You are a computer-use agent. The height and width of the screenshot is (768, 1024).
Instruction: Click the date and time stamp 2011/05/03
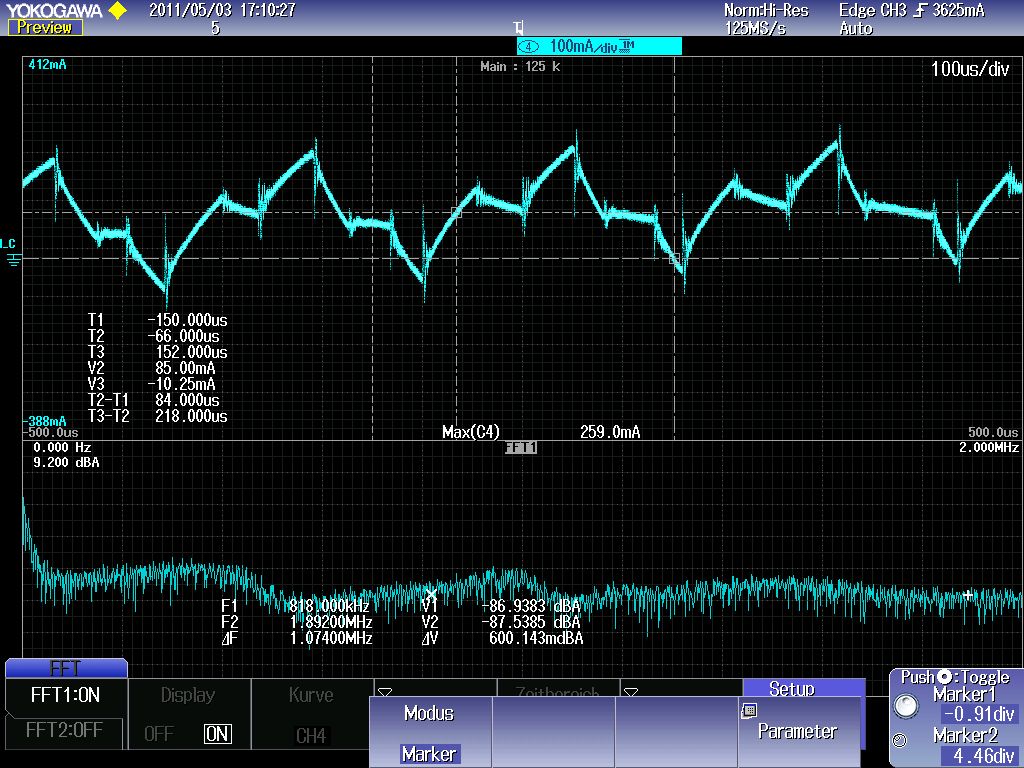point(222,10)
